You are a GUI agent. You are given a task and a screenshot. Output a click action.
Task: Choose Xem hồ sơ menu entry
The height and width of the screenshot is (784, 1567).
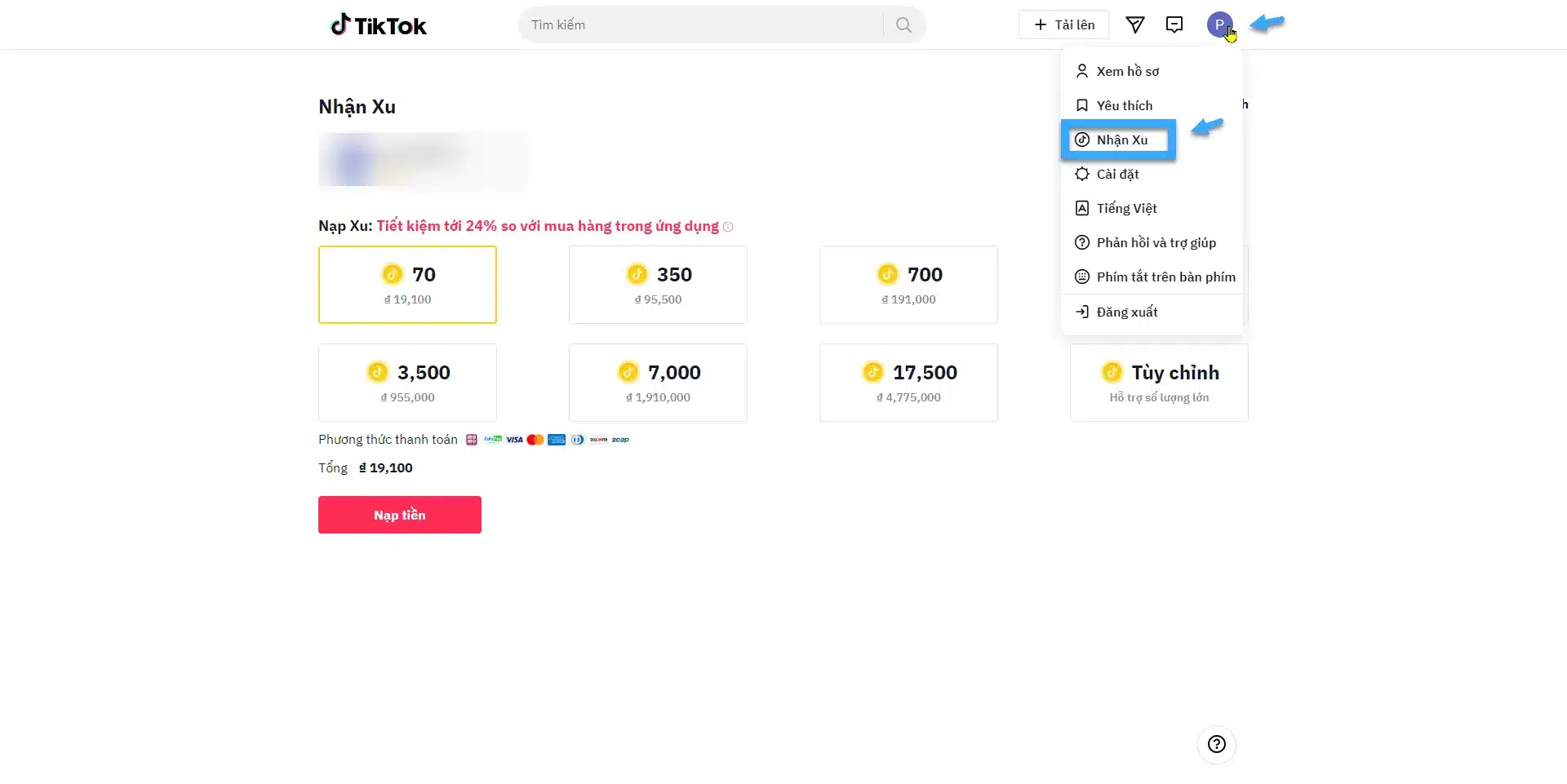click(1127, 71)
